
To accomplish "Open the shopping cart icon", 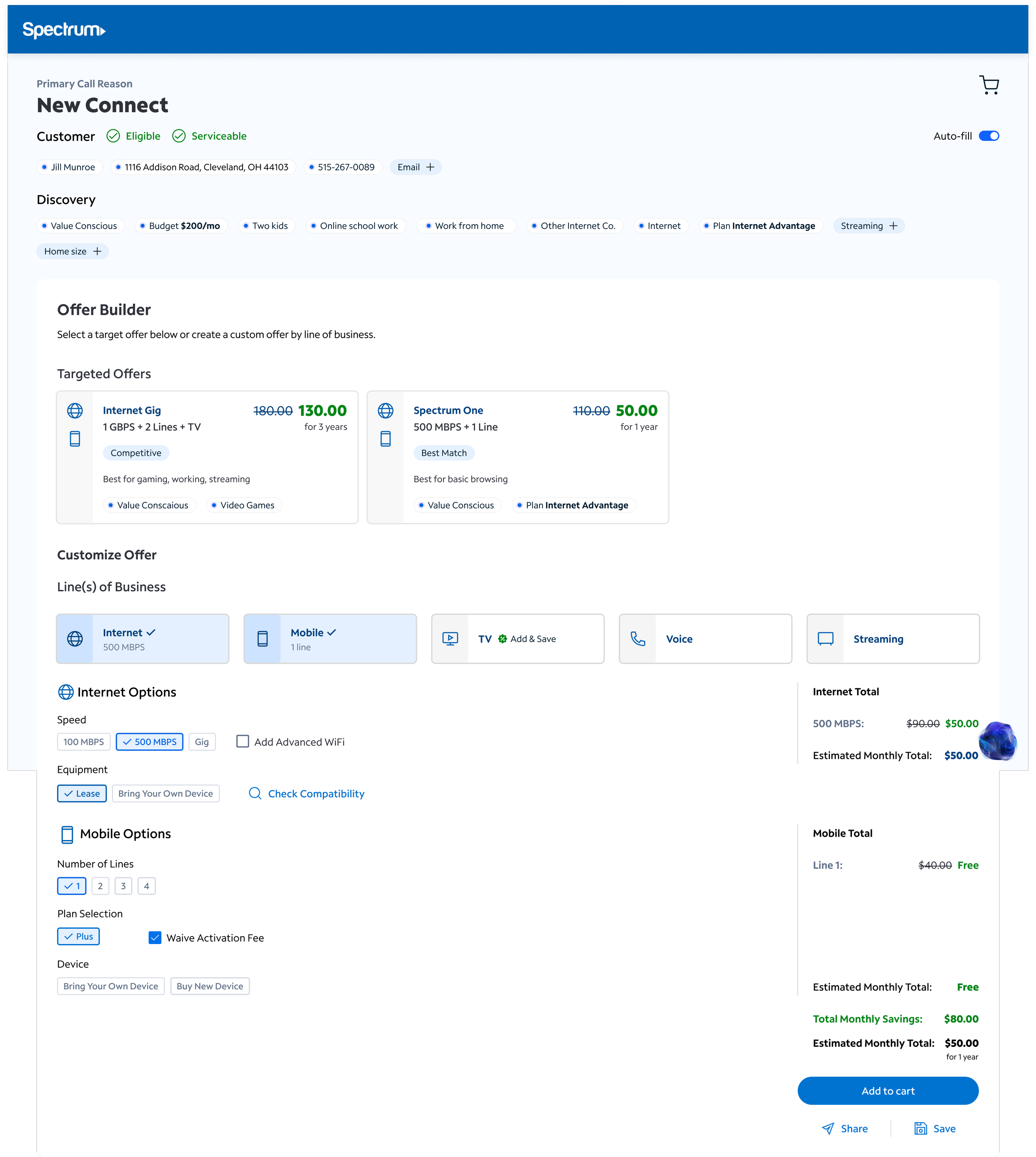I will [x=989, y=85].
